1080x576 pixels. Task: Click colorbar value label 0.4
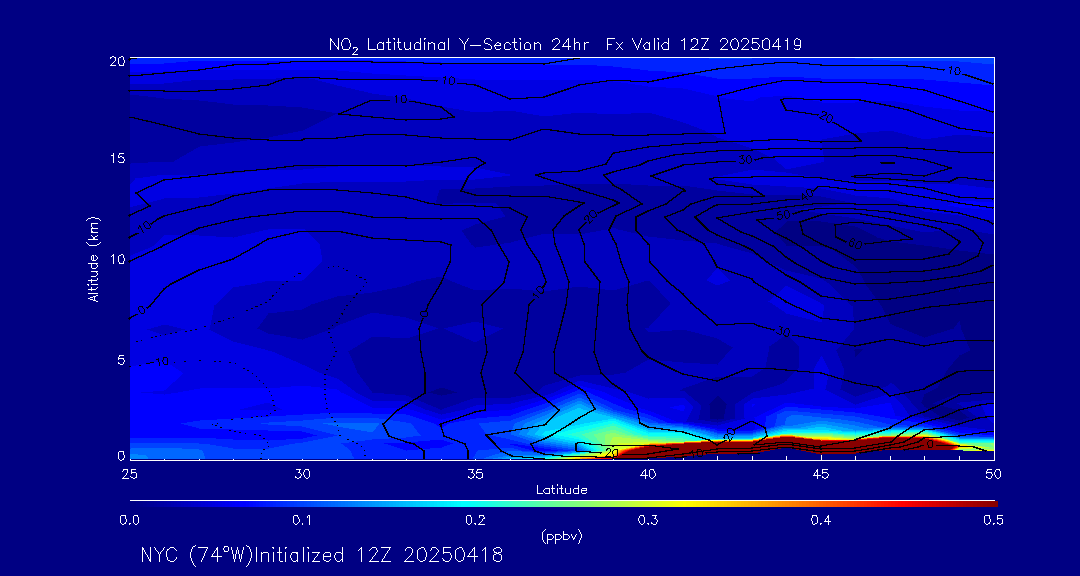821,521
